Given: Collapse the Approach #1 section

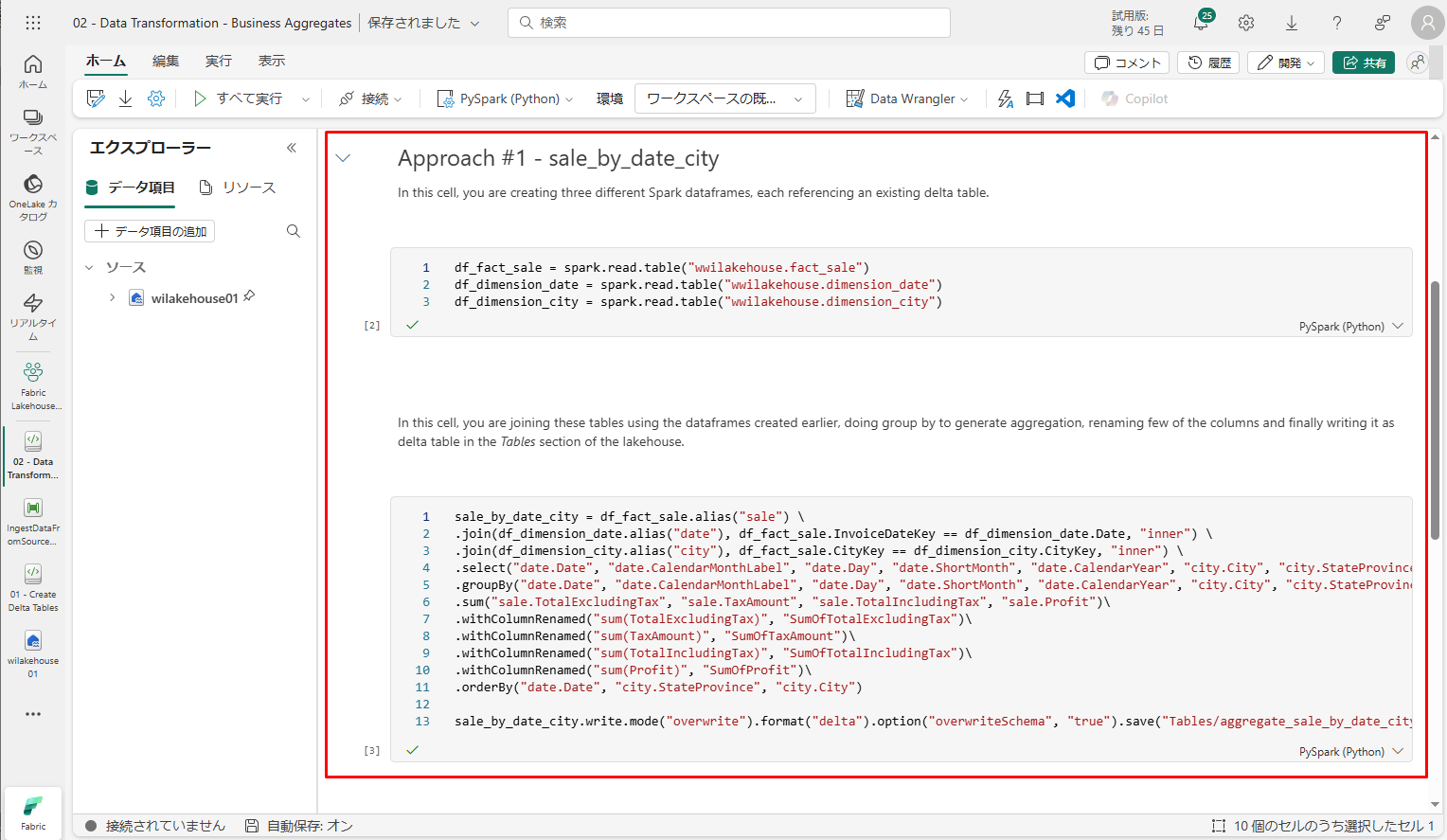Looking at the screenshot, I should 344,158.
